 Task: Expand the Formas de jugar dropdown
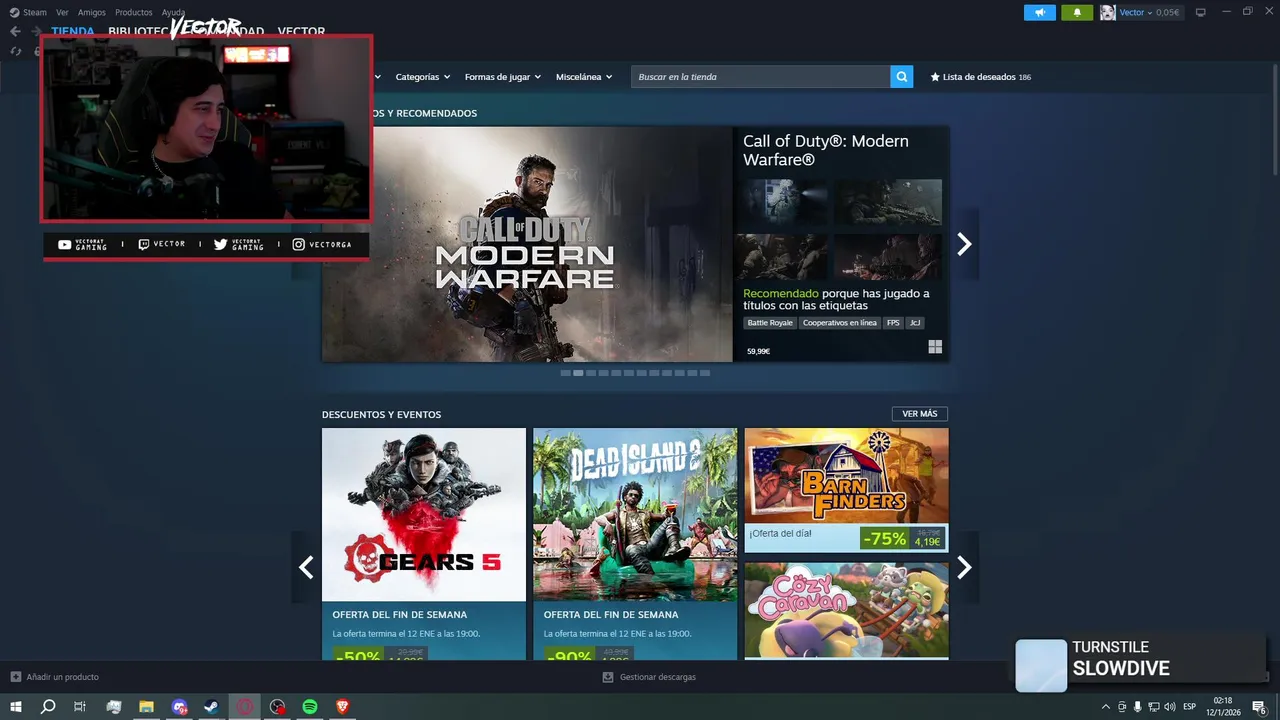tap(502, 77)
